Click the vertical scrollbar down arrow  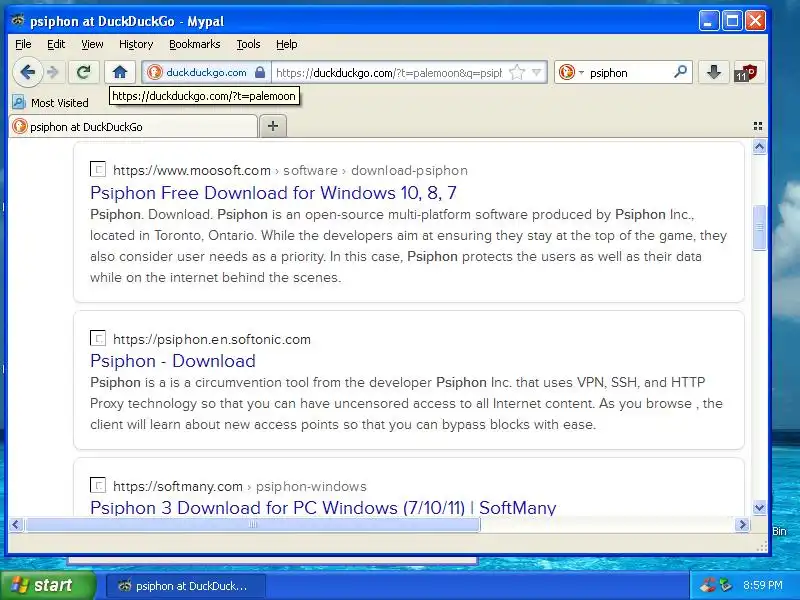[x=759, y=508]
